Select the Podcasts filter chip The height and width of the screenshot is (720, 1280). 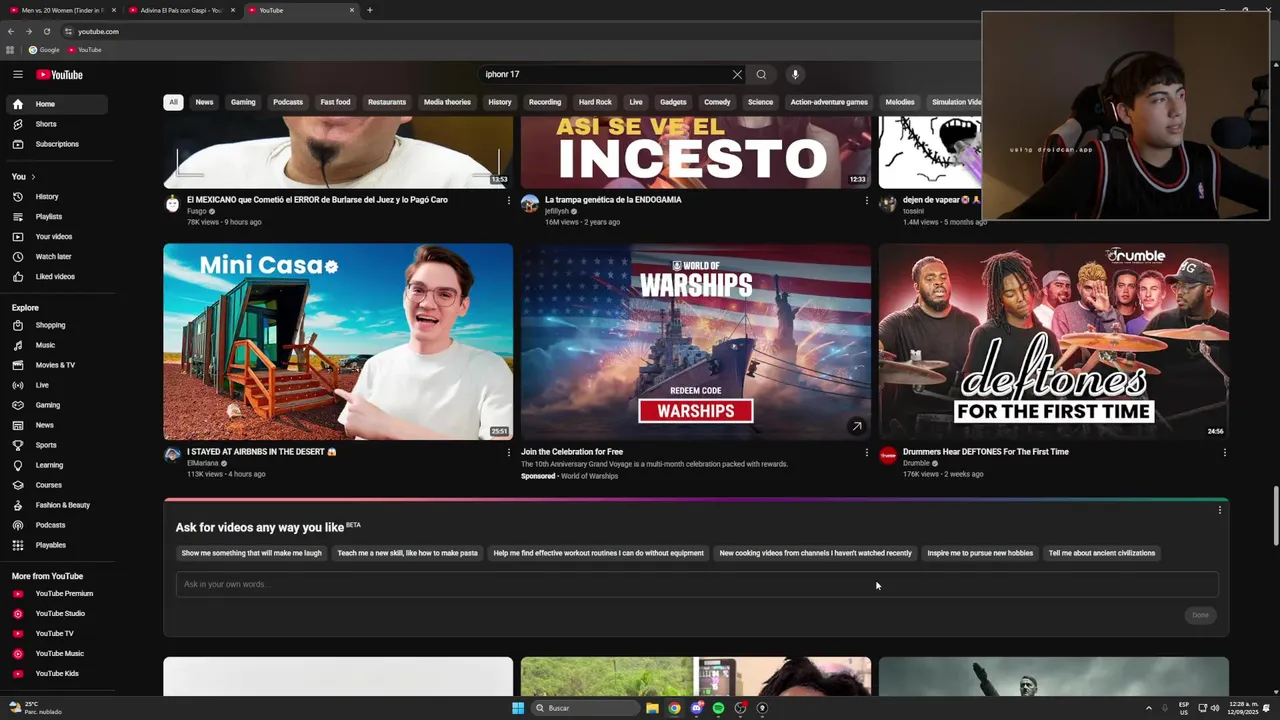click(x=288, y=102)
